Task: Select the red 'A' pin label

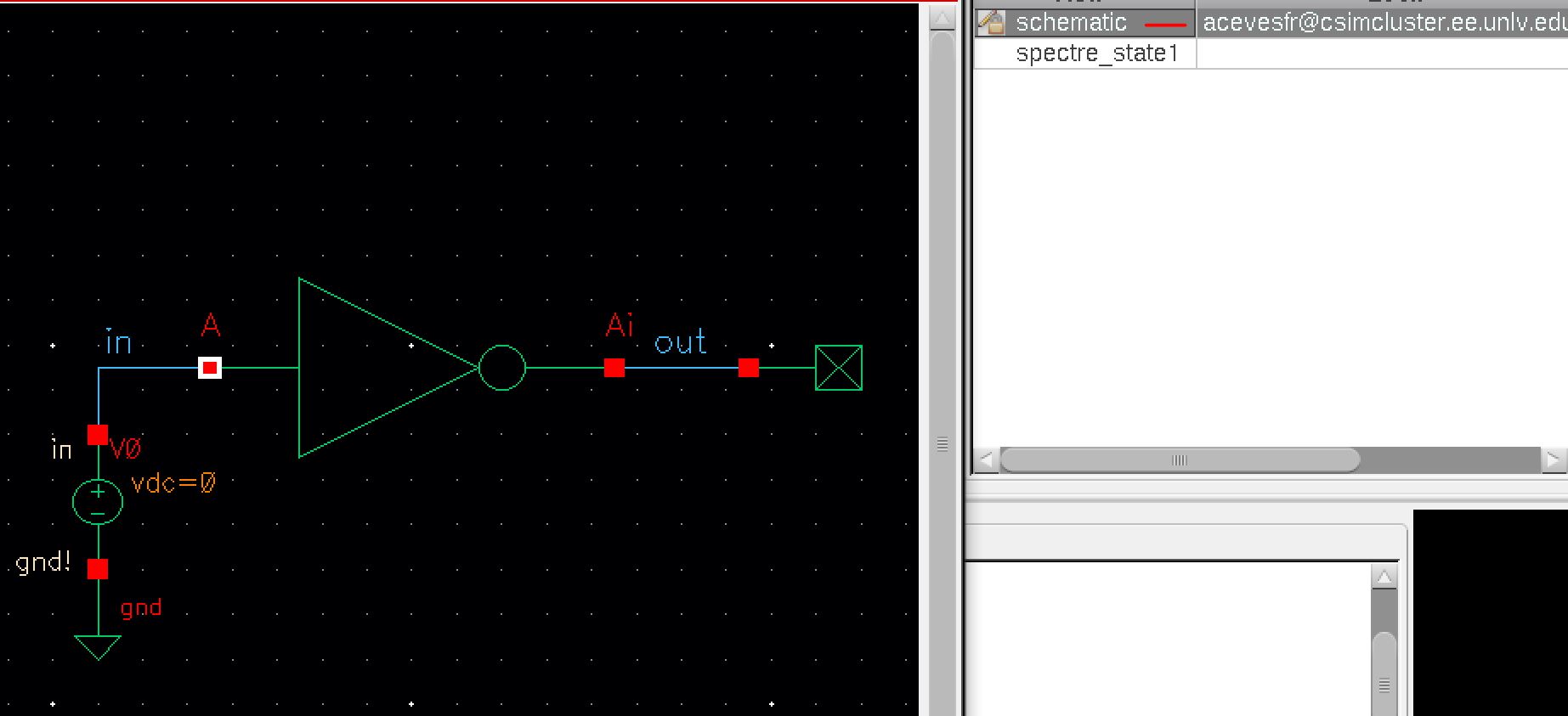Action: [x=211, y=324]
